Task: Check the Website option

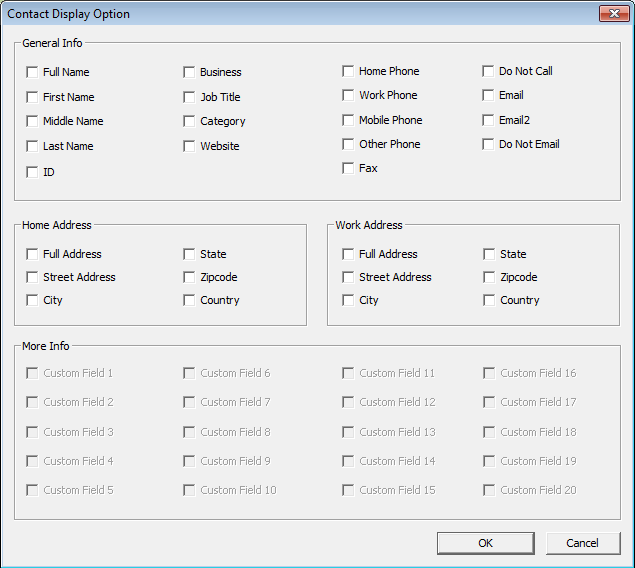Action: coord(190,146)
